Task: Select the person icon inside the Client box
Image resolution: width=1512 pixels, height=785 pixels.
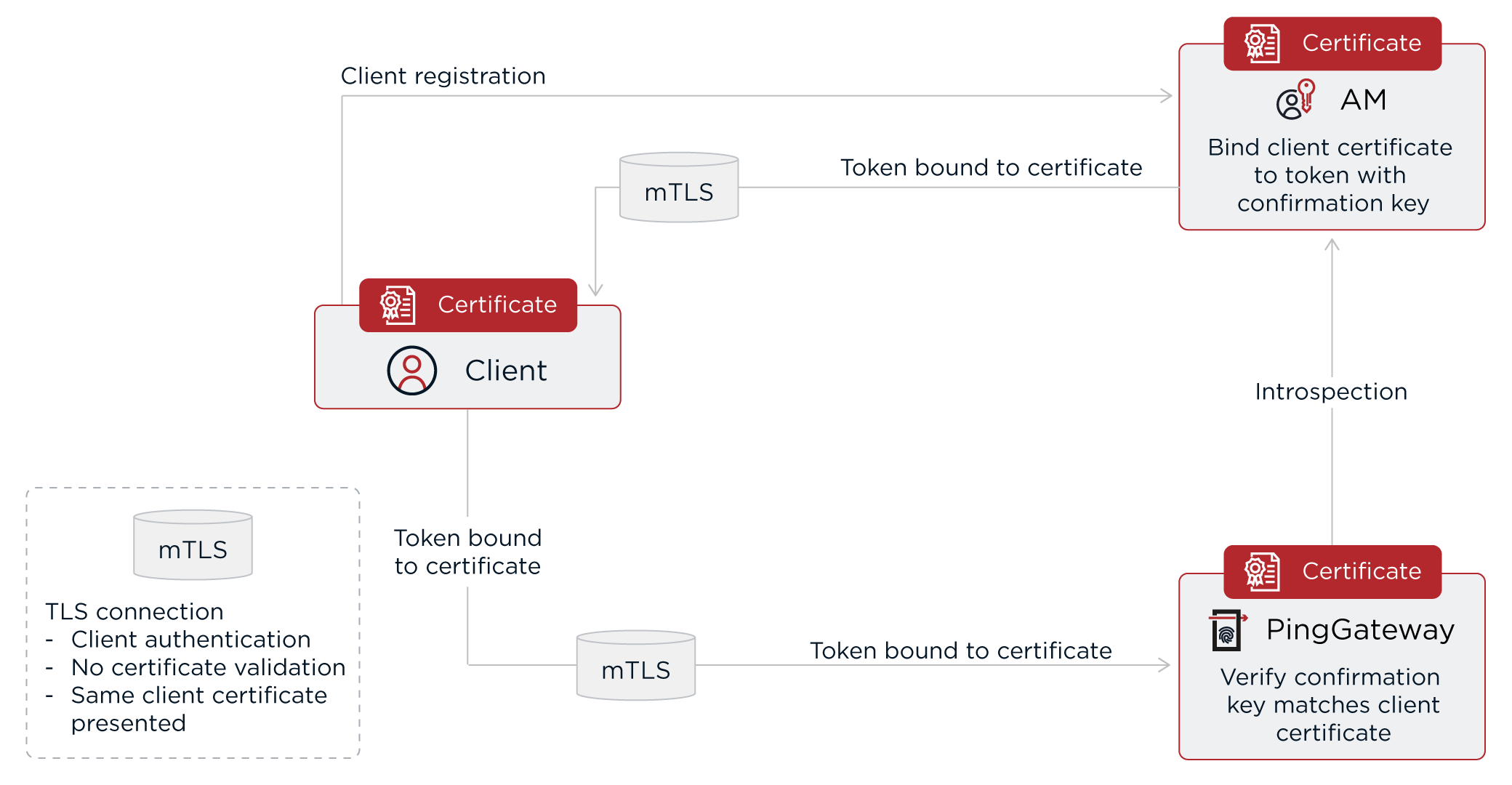Action: click(411, 369)
